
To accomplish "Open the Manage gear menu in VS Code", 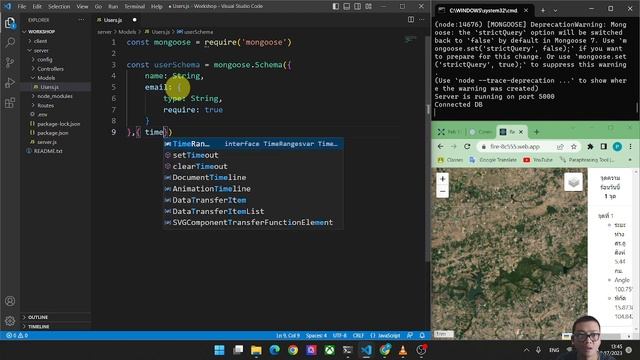I will point(10,321).
